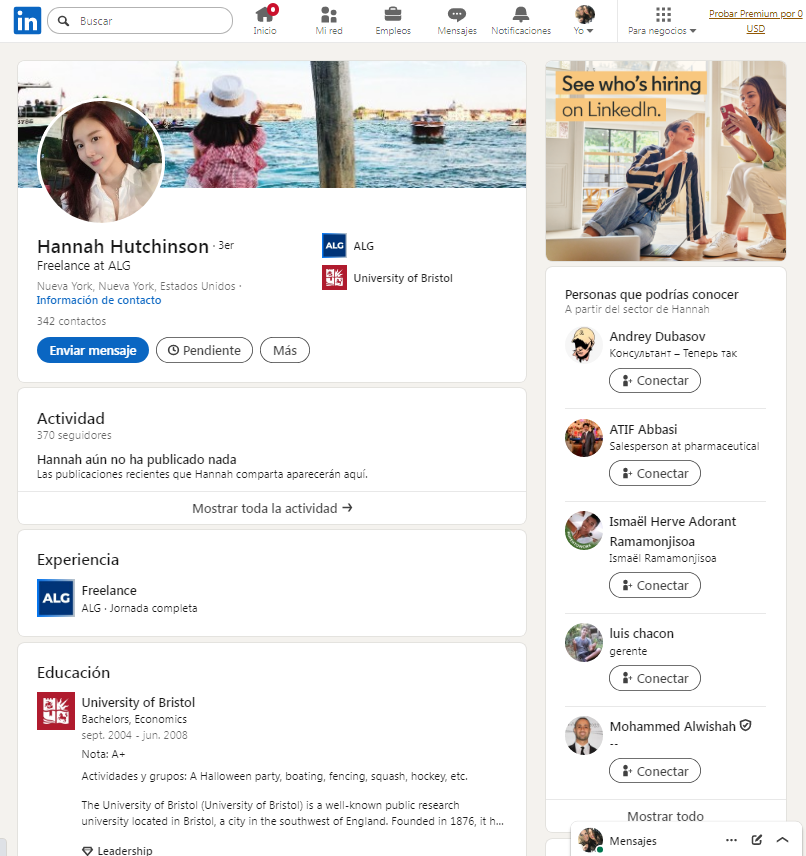806x856 pixels.
Task: Go to Inicio home feed
Action: tap(265, 21)
